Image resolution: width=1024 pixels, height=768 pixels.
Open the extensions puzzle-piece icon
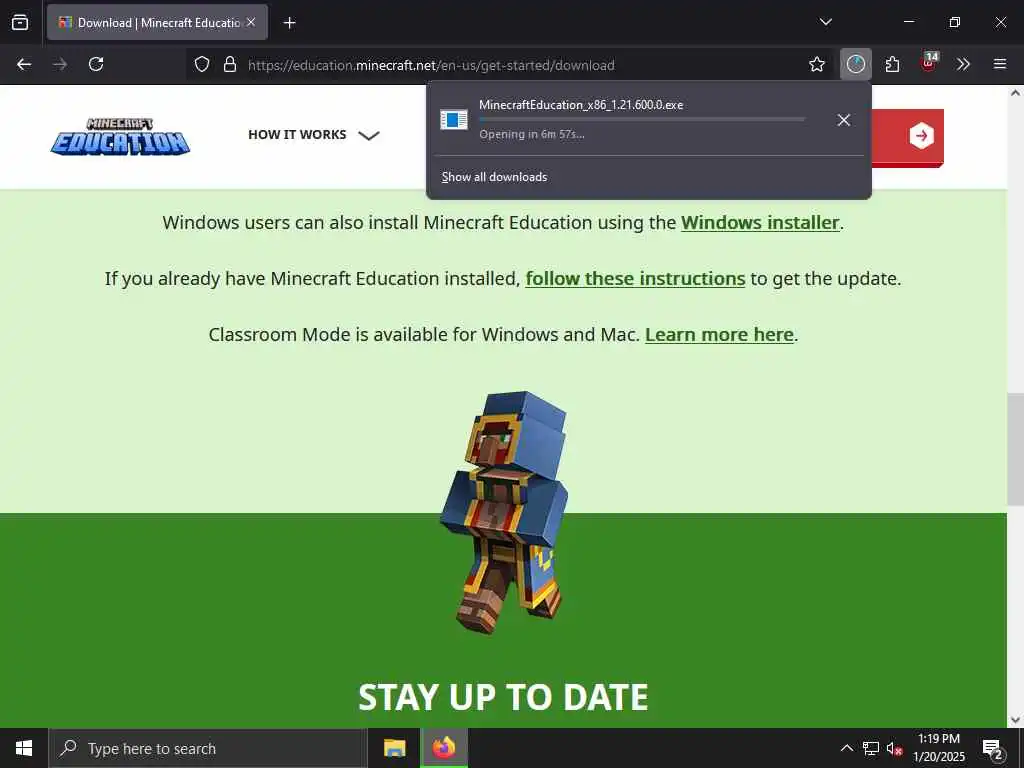click(892, 64)
